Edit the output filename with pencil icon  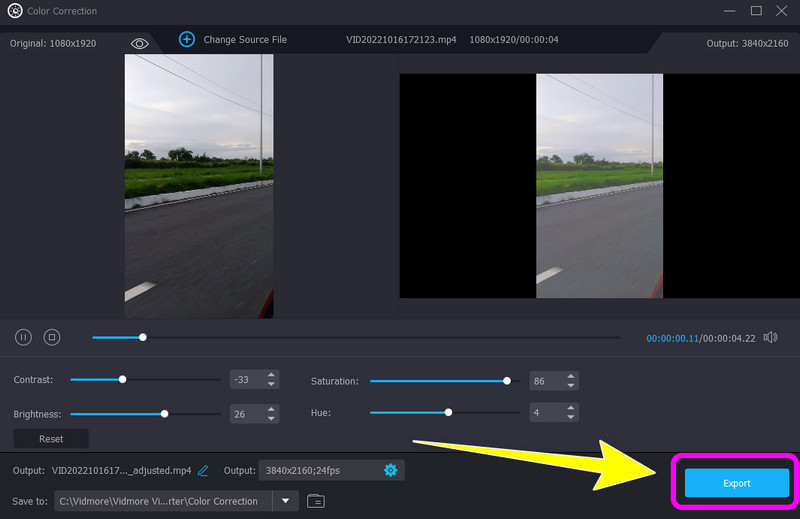pyautogui.click(x=203, y=470)
